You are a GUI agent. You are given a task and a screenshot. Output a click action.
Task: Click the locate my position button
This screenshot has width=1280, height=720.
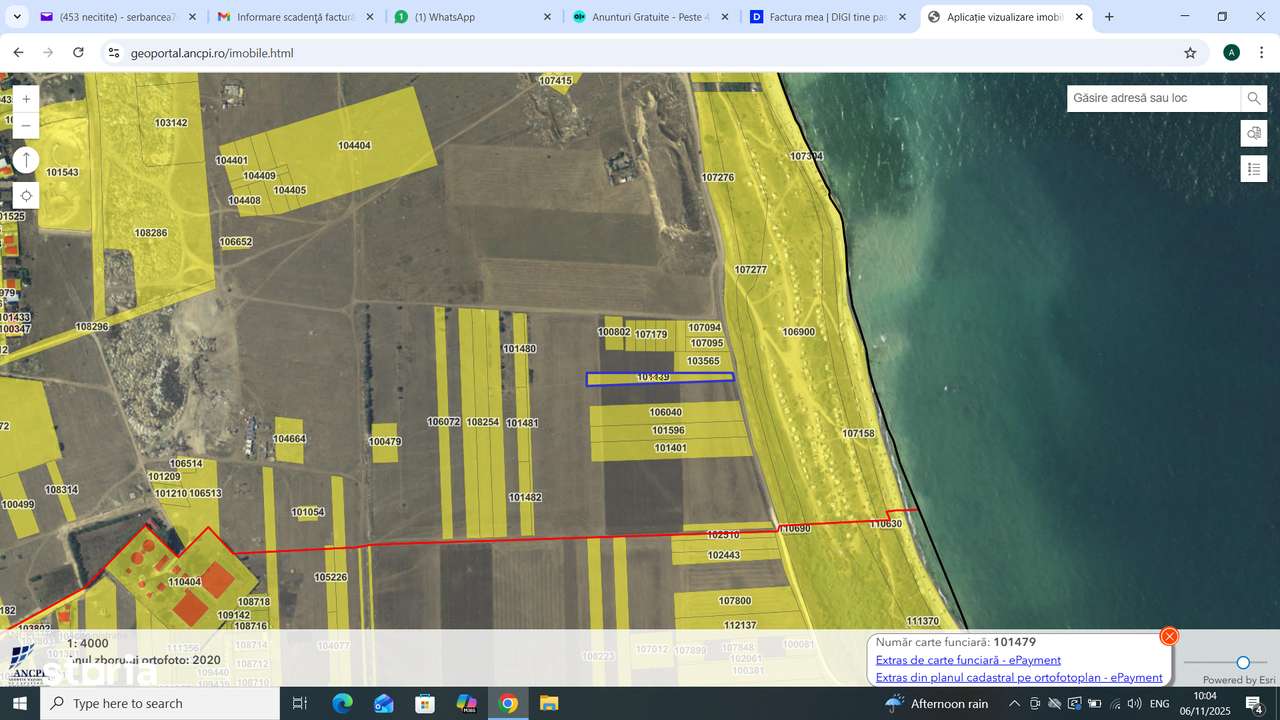pyautogui.click(x=26, y=195)
